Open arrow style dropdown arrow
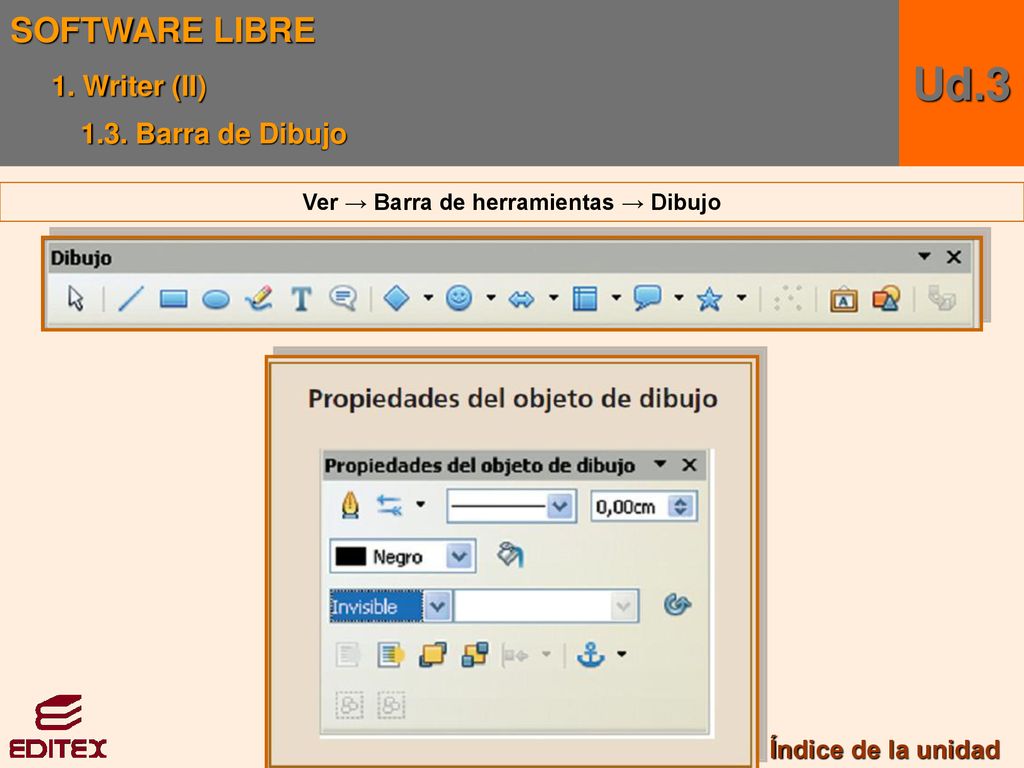 tap(421, 504)
